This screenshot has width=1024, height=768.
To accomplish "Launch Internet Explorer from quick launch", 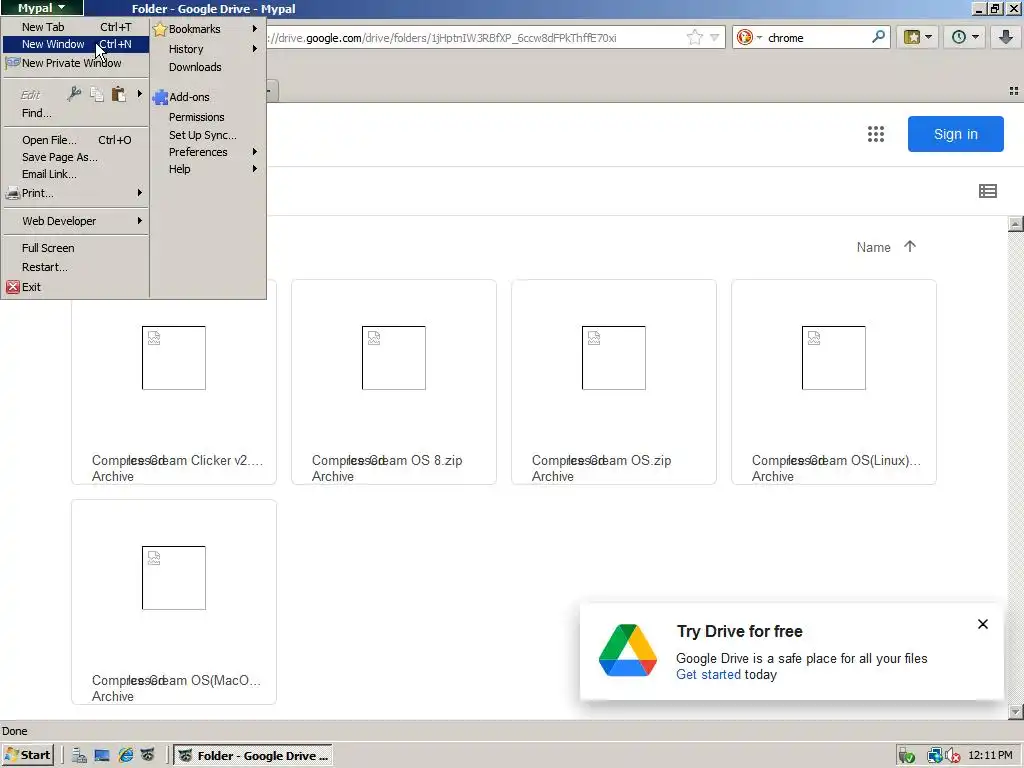I will click(125, 756).
